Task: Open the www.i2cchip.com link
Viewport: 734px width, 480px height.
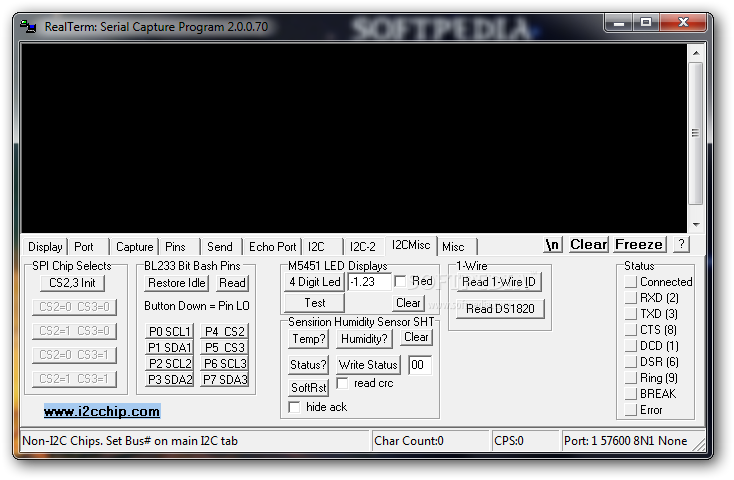Action: coord(102,411)
